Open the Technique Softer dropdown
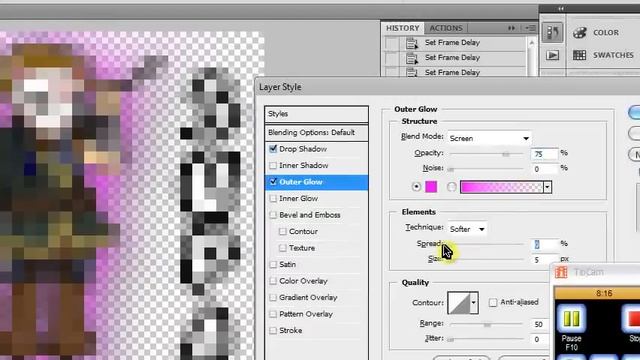 tap(467, 229)
